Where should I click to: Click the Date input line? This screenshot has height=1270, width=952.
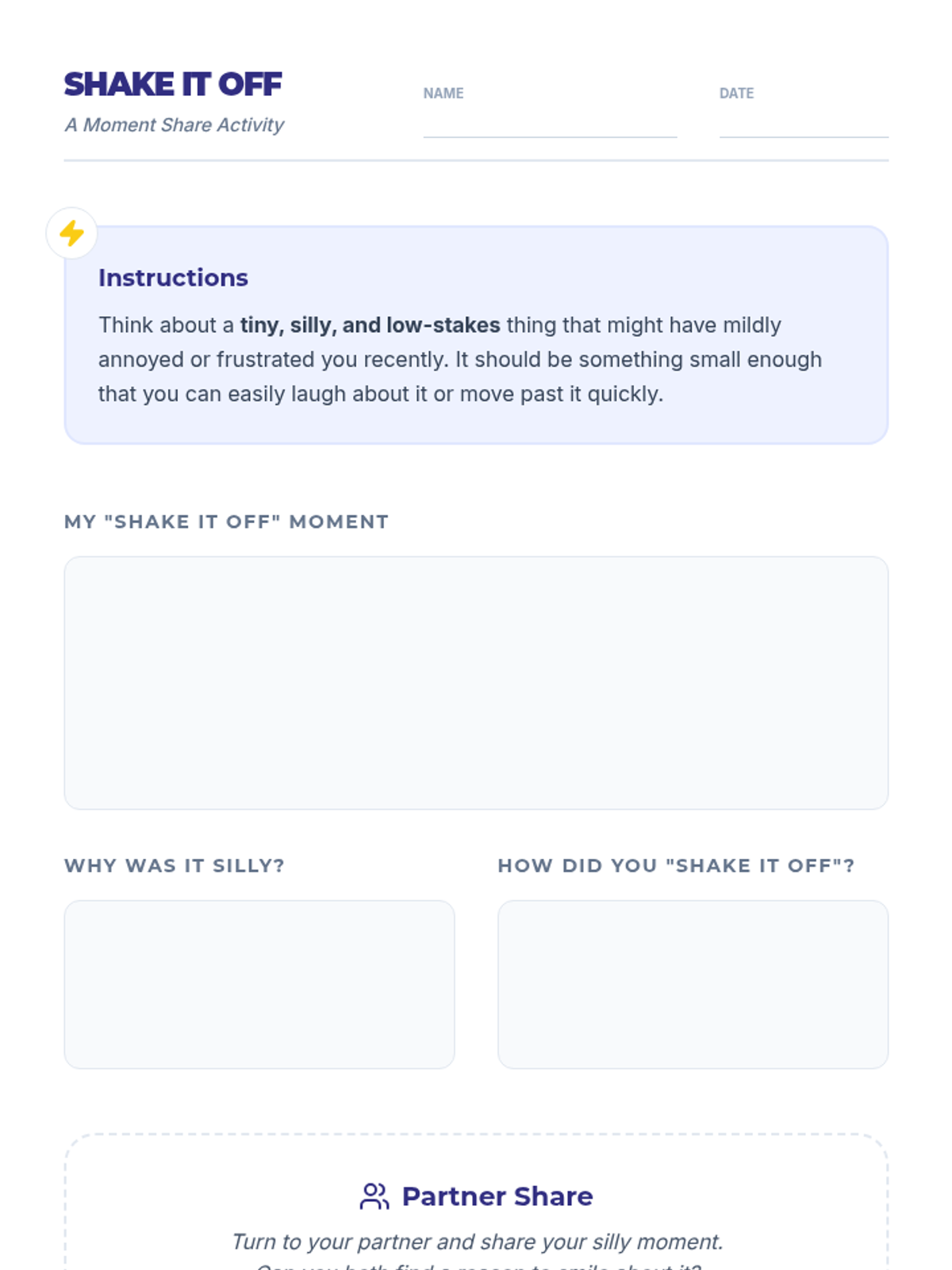point(803,125)
